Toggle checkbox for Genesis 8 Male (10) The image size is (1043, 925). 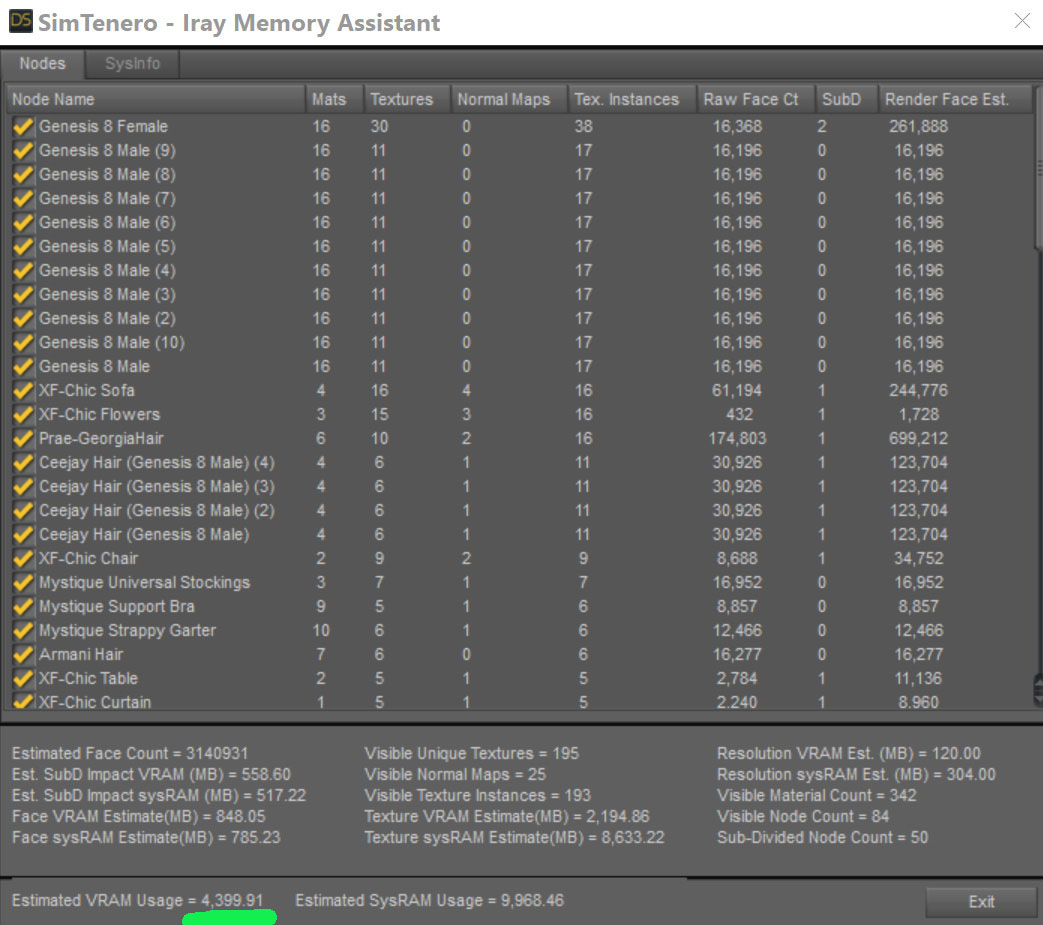click(23, 342)
